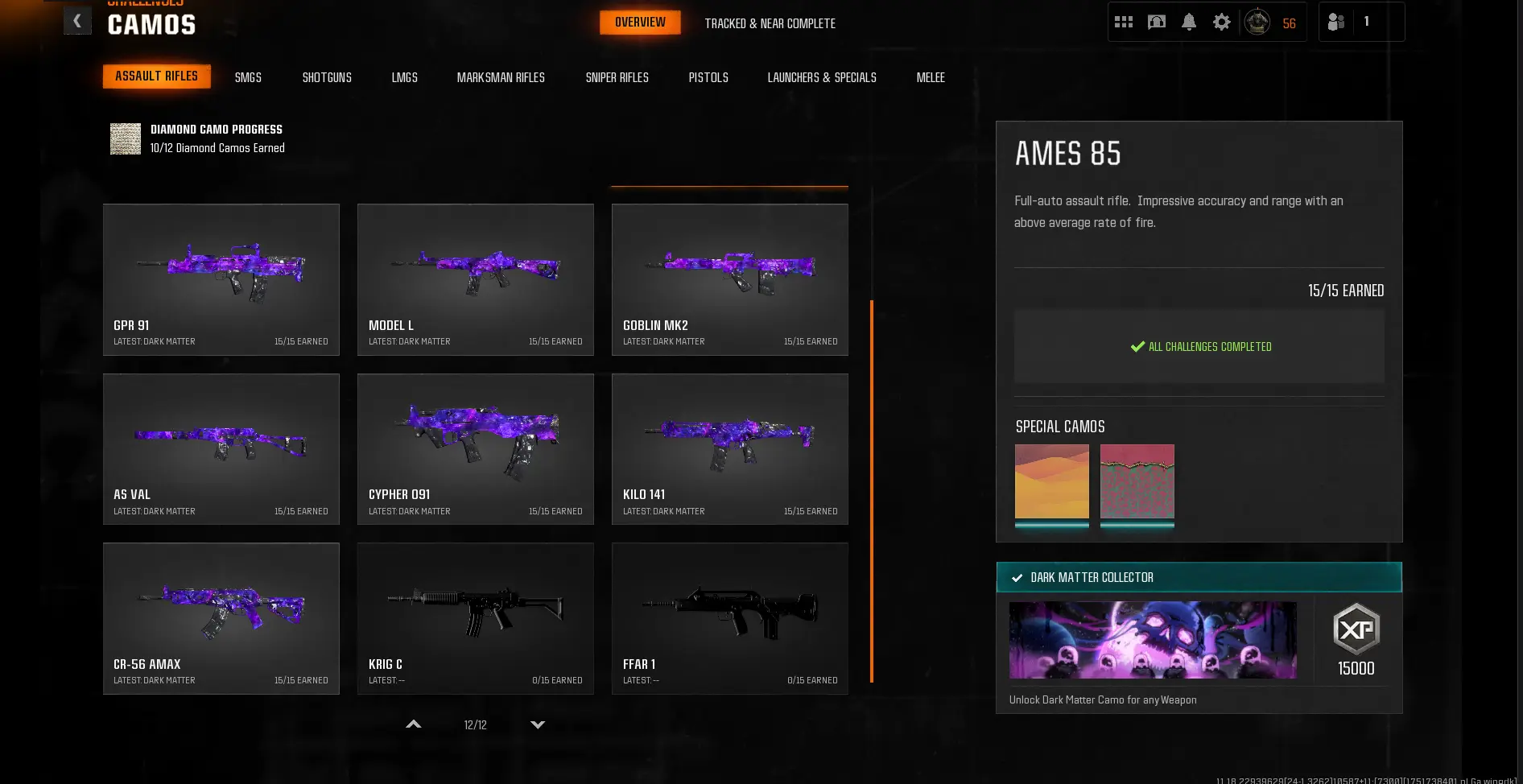Select the CR-56 AMAX weapon card
The image size is (1523, 784).
[x=221, y=618]
